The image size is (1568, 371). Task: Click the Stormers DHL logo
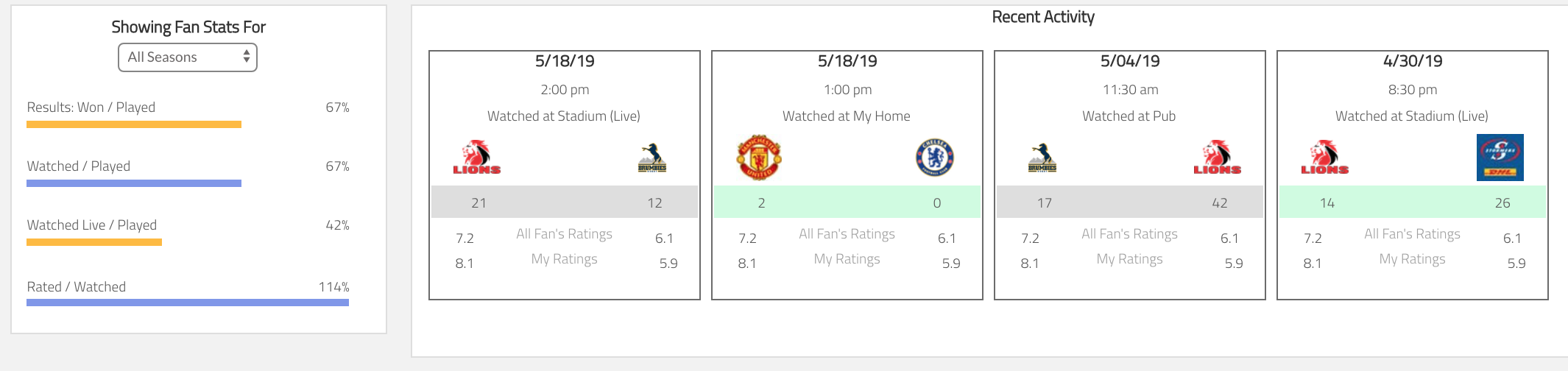[1500, 158]
